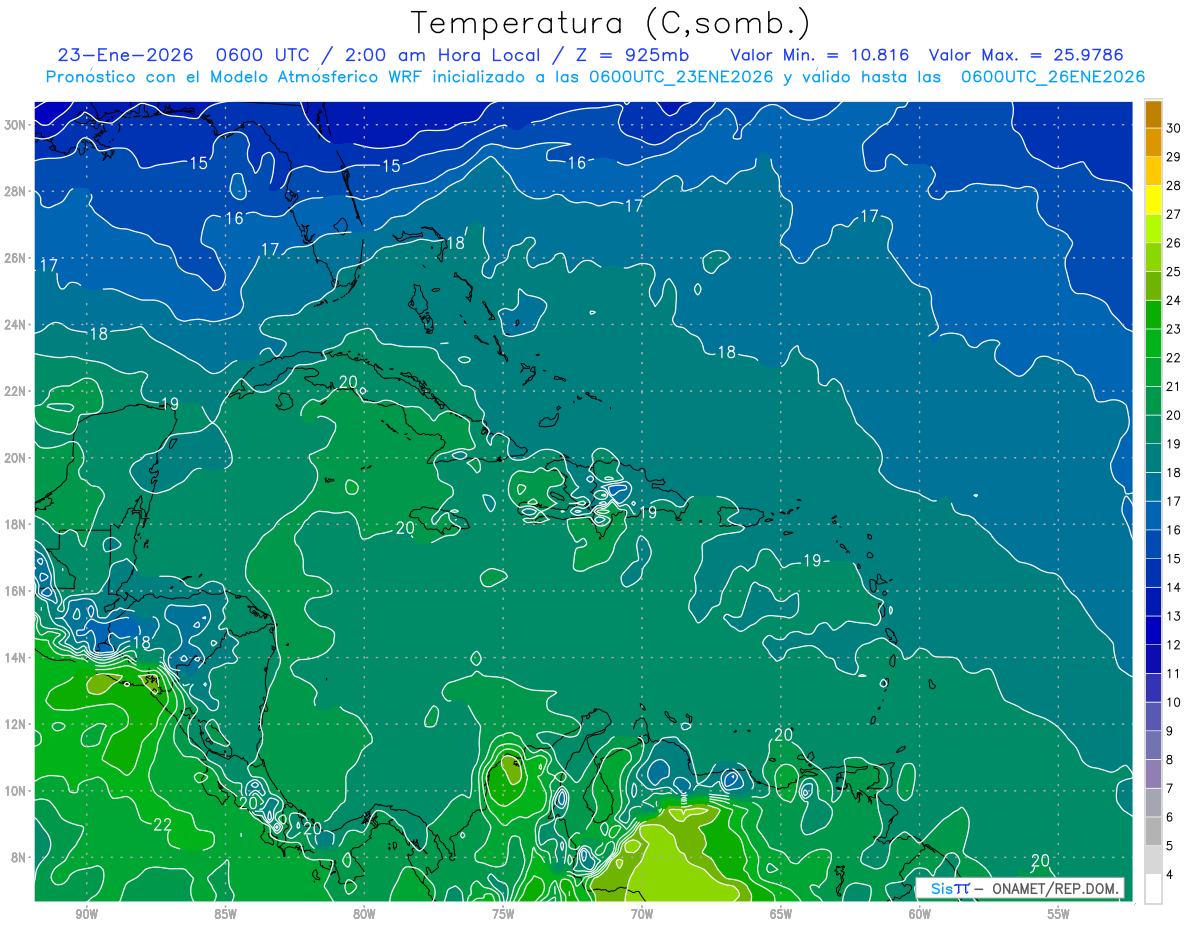
Task: Click the '55W' longitude axis label
Action: pos(1058,914)
